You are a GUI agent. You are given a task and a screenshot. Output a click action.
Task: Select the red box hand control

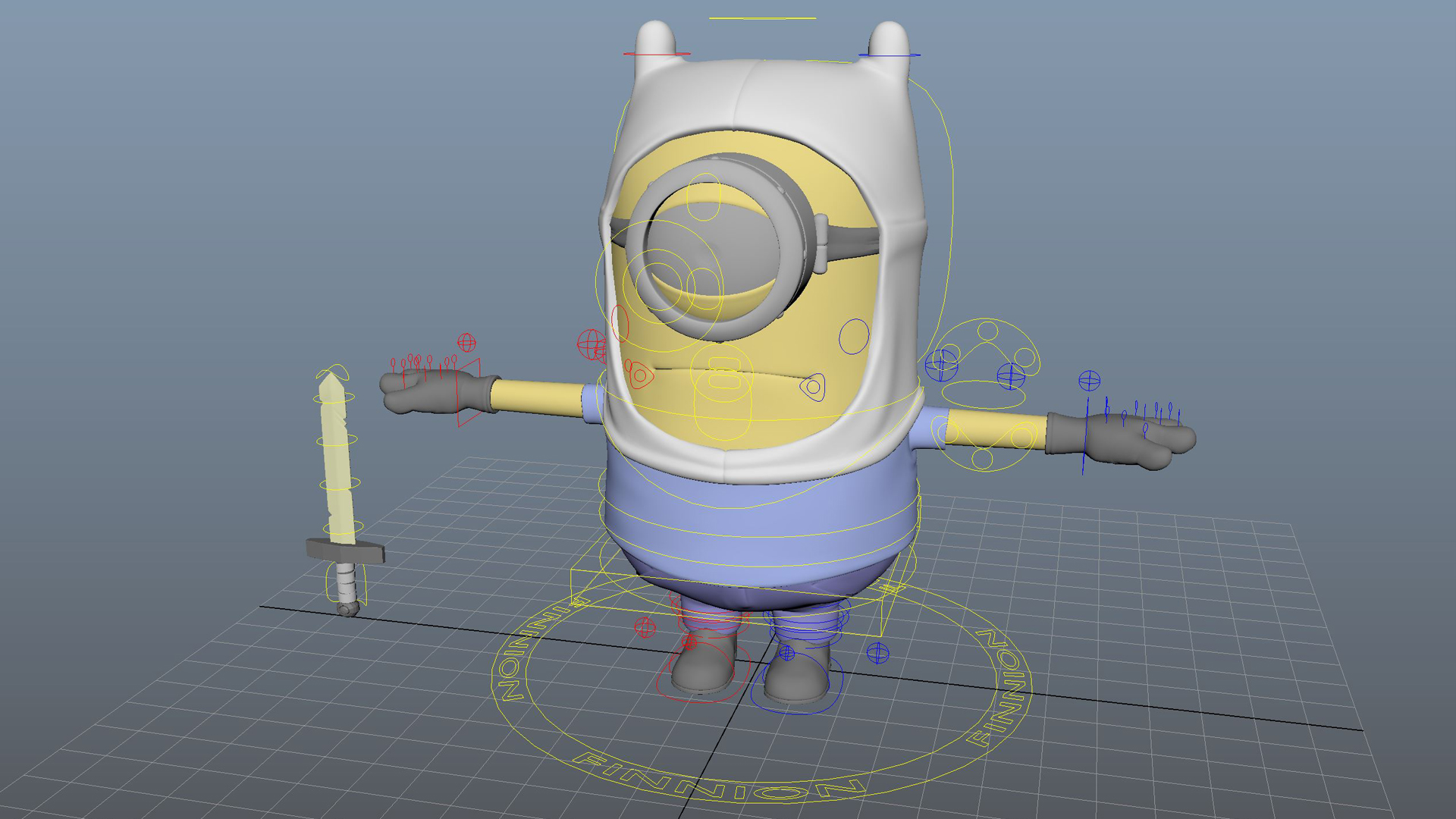[469, 392]
